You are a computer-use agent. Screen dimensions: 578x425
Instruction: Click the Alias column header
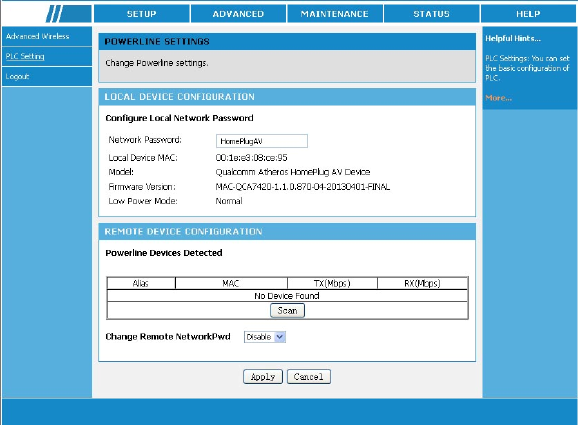point(141,283)
